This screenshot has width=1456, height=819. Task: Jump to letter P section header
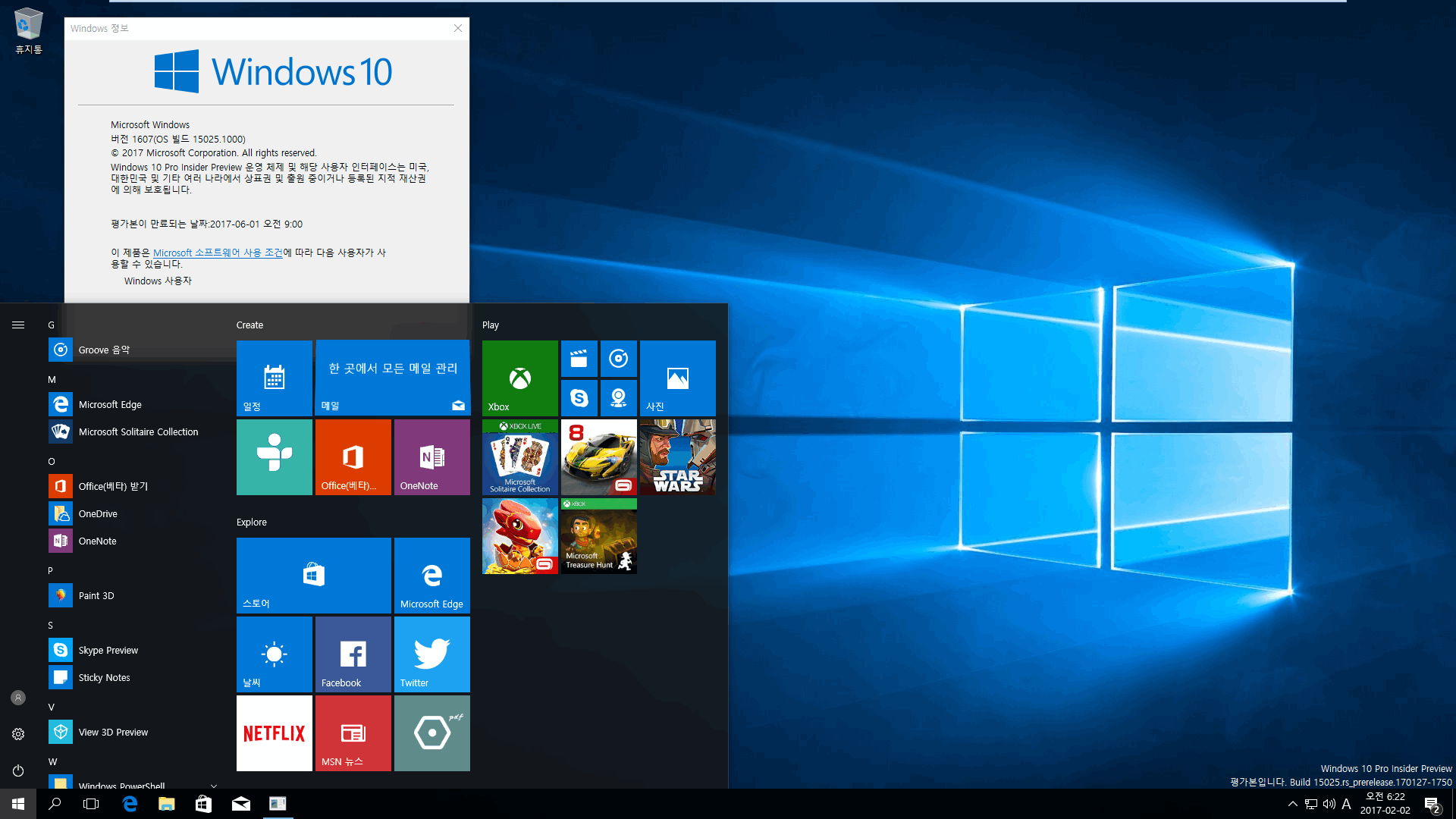[x=51, y=571]
